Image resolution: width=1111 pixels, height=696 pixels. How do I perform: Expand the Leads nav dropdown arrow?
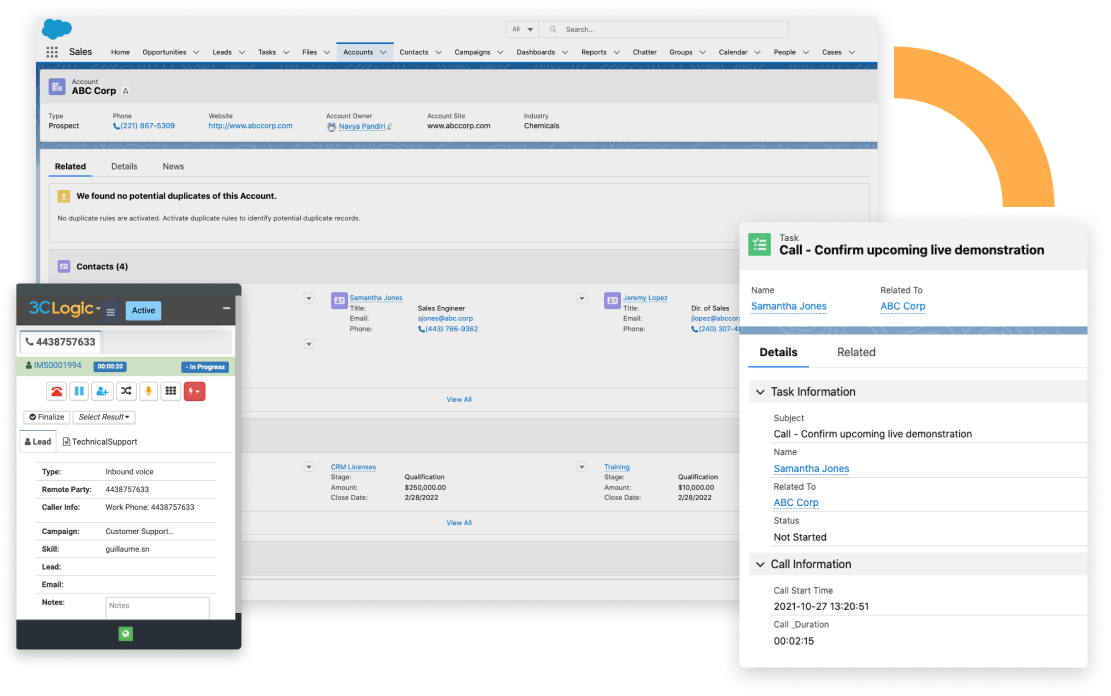pos(242,52)
